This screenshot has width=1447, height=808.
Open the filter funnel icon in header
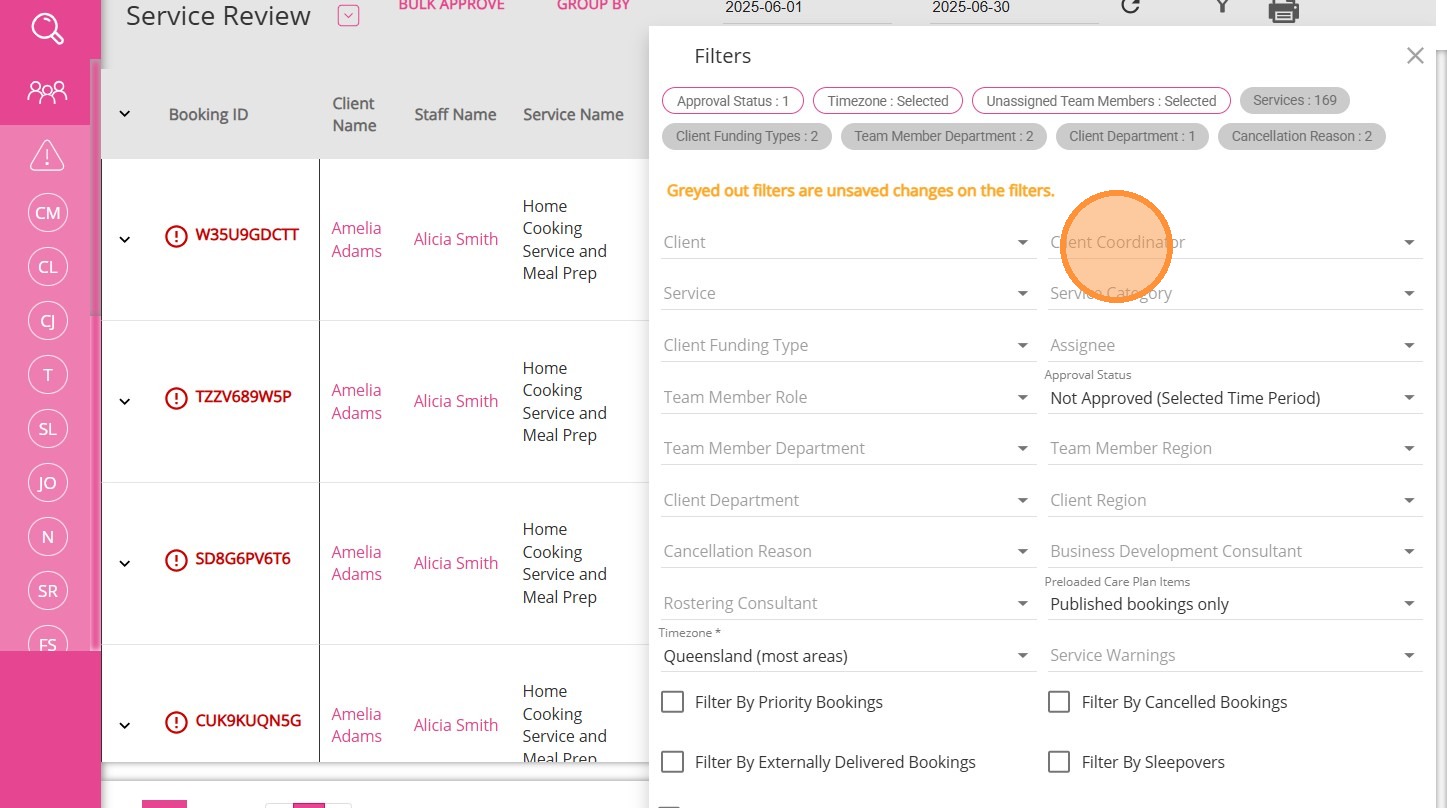1221,7
